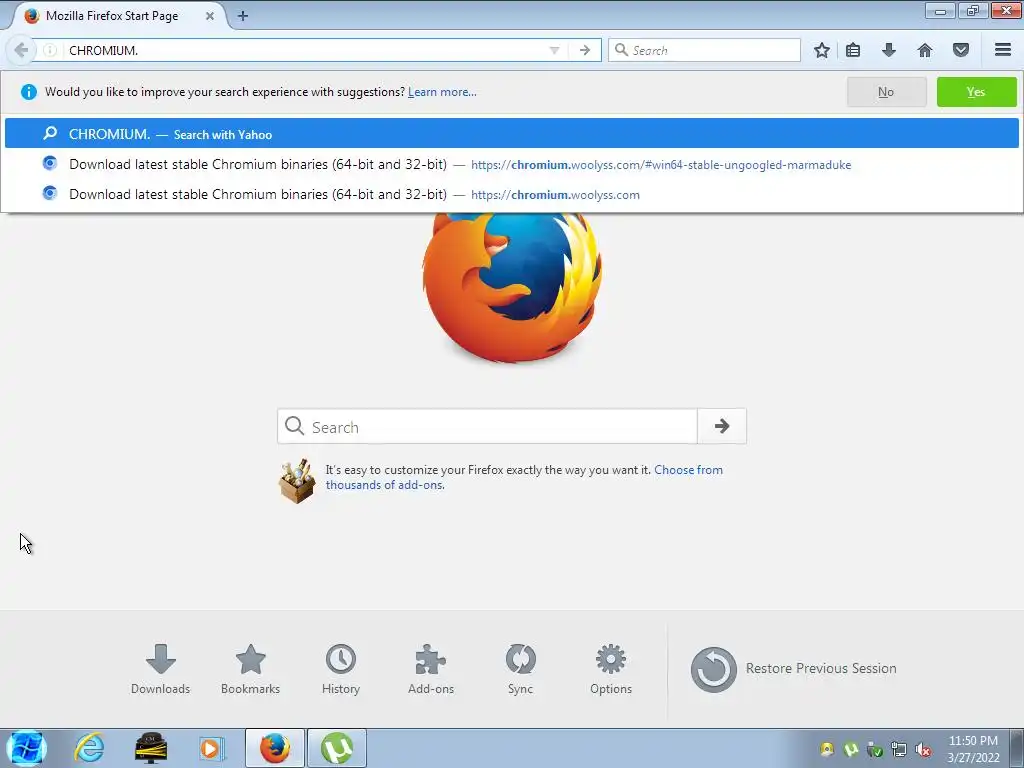Click Firefox taskbar button
Viewport: 1024px width, 768px height.
275,748
